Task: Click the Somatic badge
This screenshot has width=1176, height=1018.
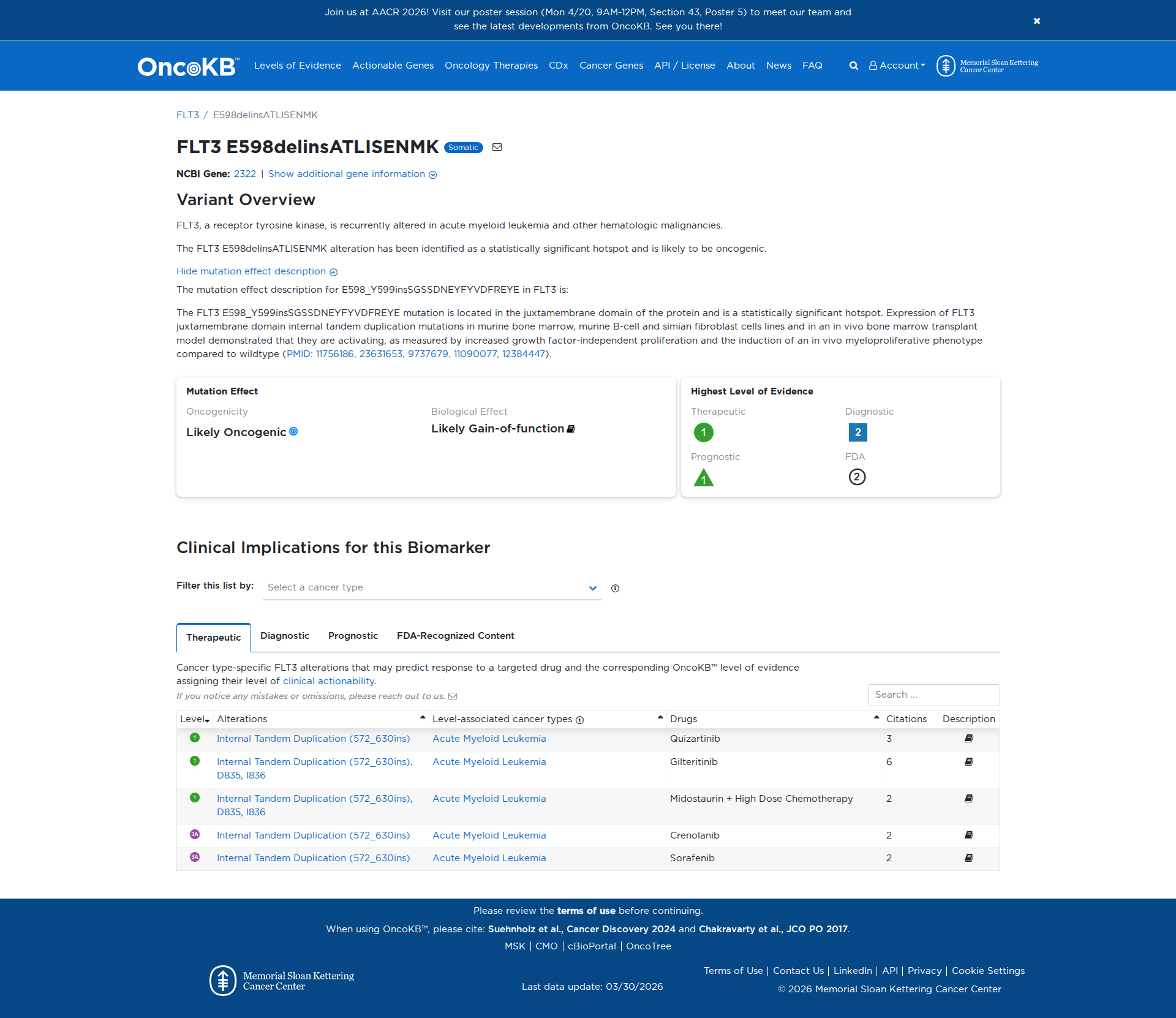Action: coord(464,148)
